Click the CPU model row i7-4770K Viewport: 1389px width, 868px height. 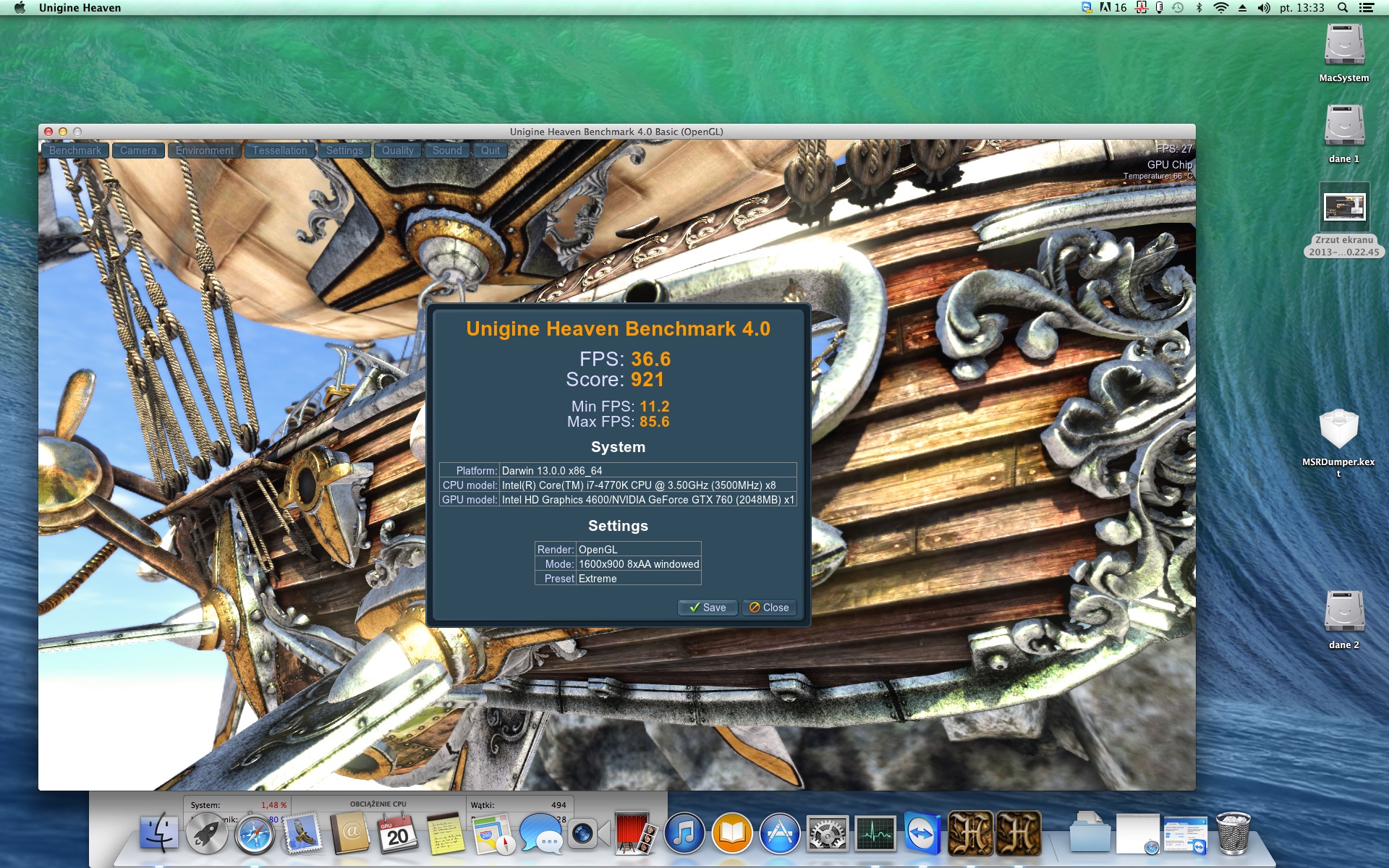(618, 485)
